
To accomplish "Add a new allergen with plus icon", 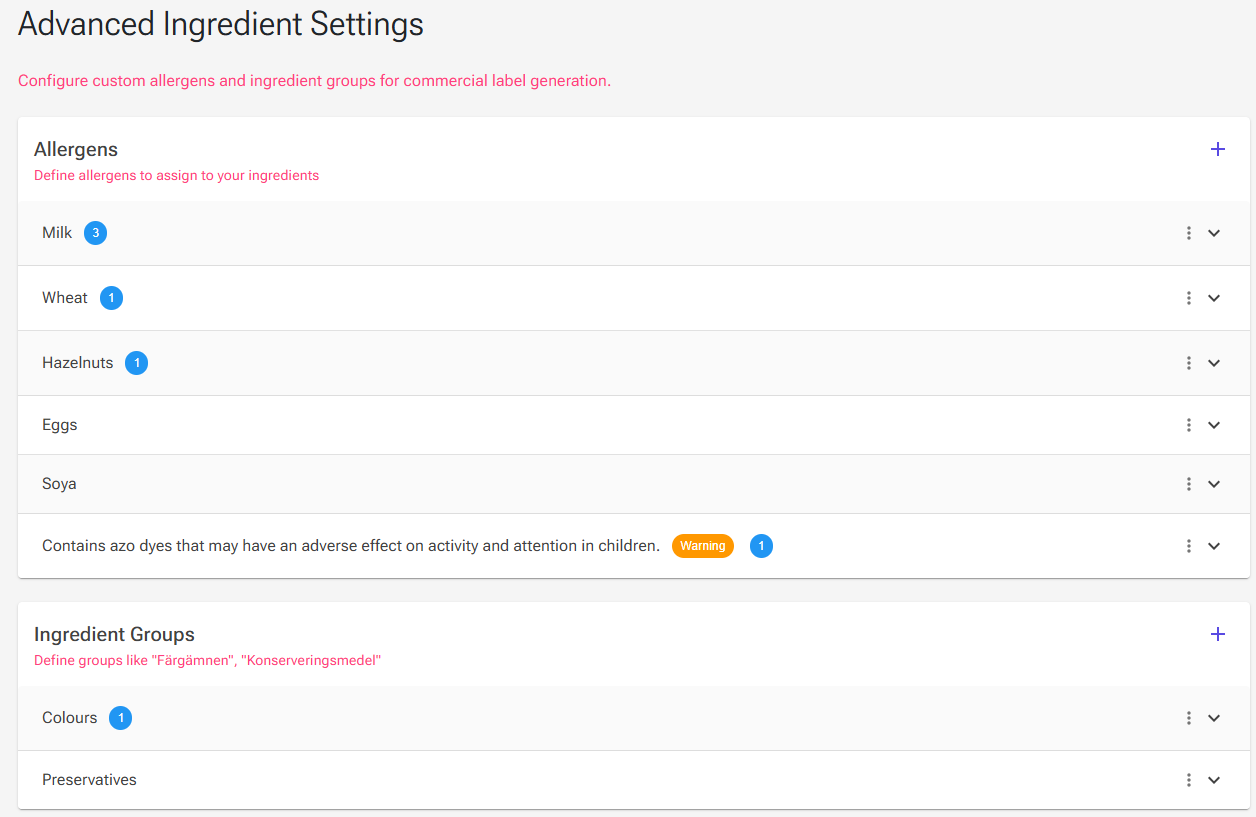I will tap(1217, 149).
